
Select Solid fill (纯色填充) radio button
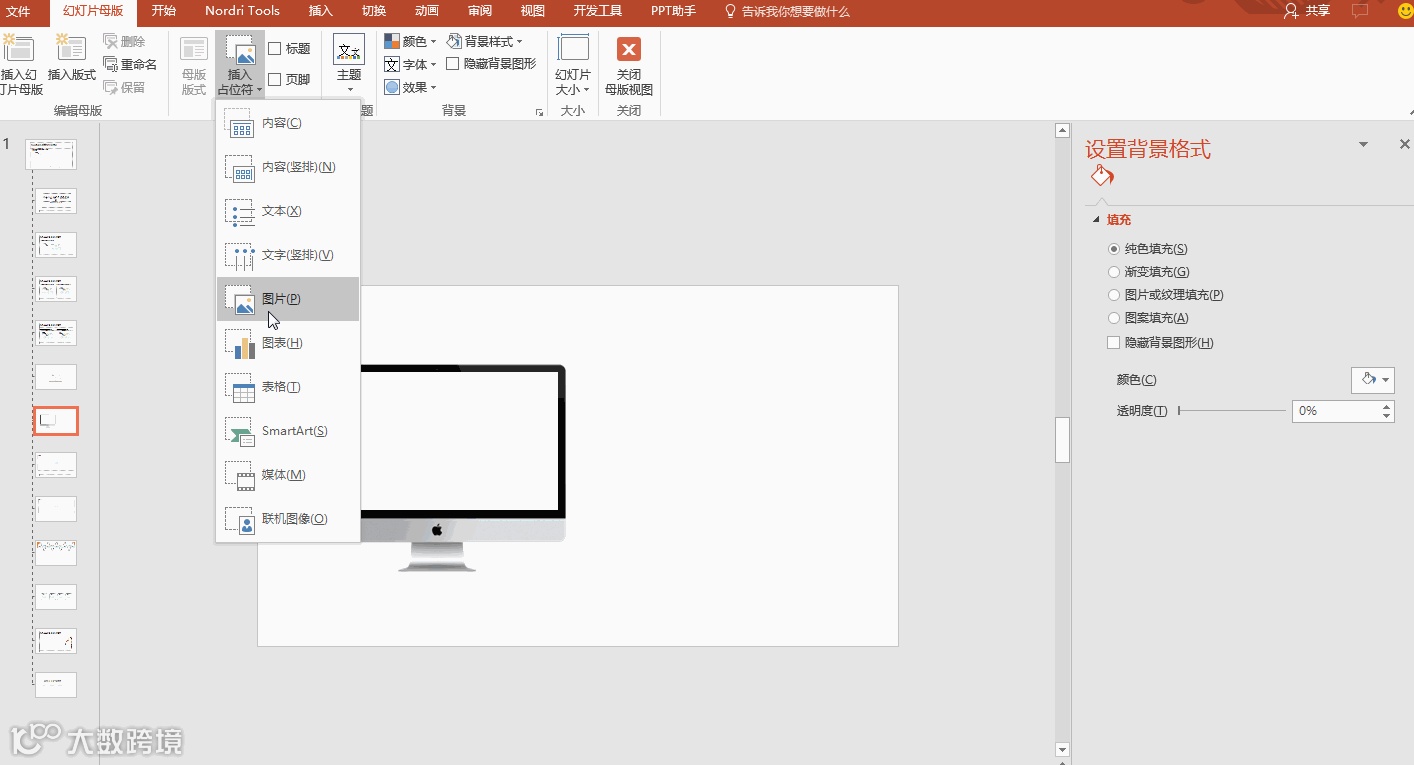click(1114, 249)
